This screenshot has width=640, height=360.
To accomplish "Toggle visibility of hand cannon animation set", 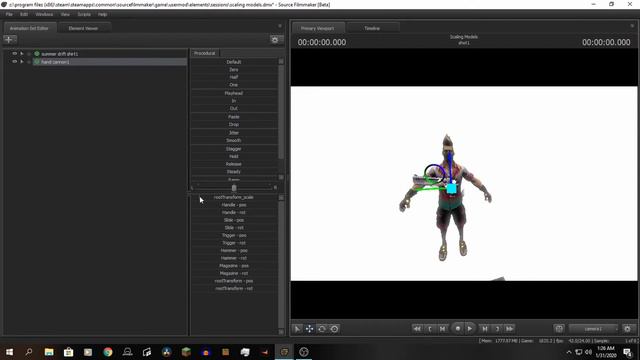I will (x=14, y=62).
